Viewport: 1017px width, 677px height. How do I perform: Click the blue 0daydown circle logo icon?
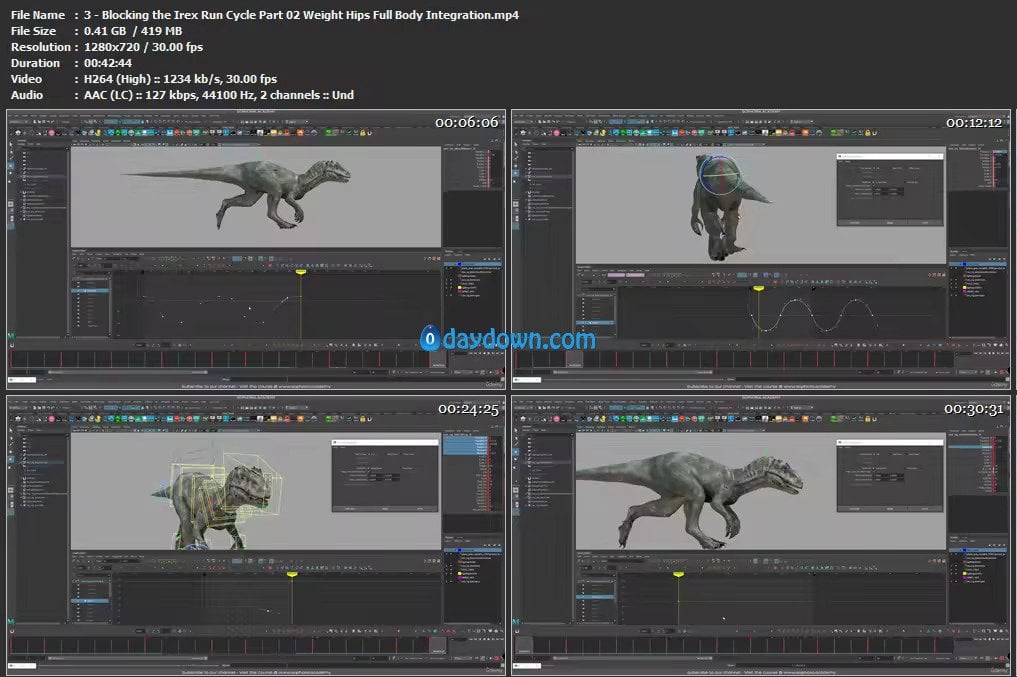point(430,339)
